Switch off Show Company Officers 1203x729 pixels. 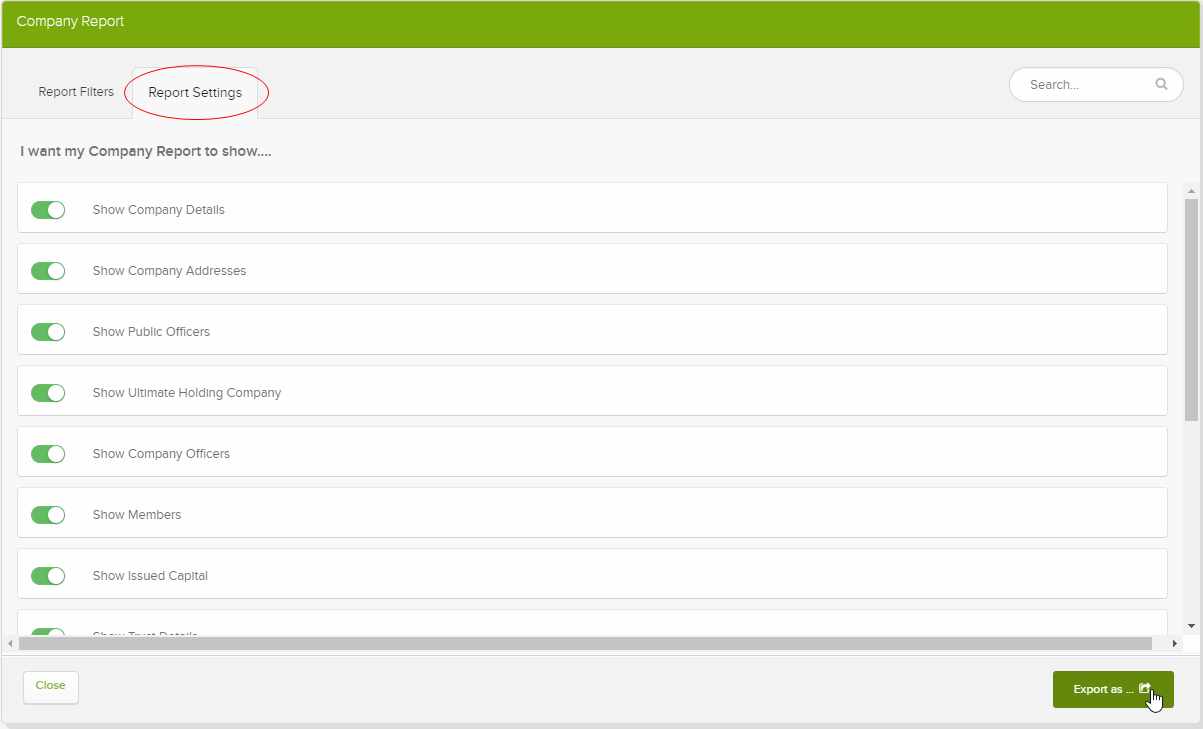pos(48,454)
